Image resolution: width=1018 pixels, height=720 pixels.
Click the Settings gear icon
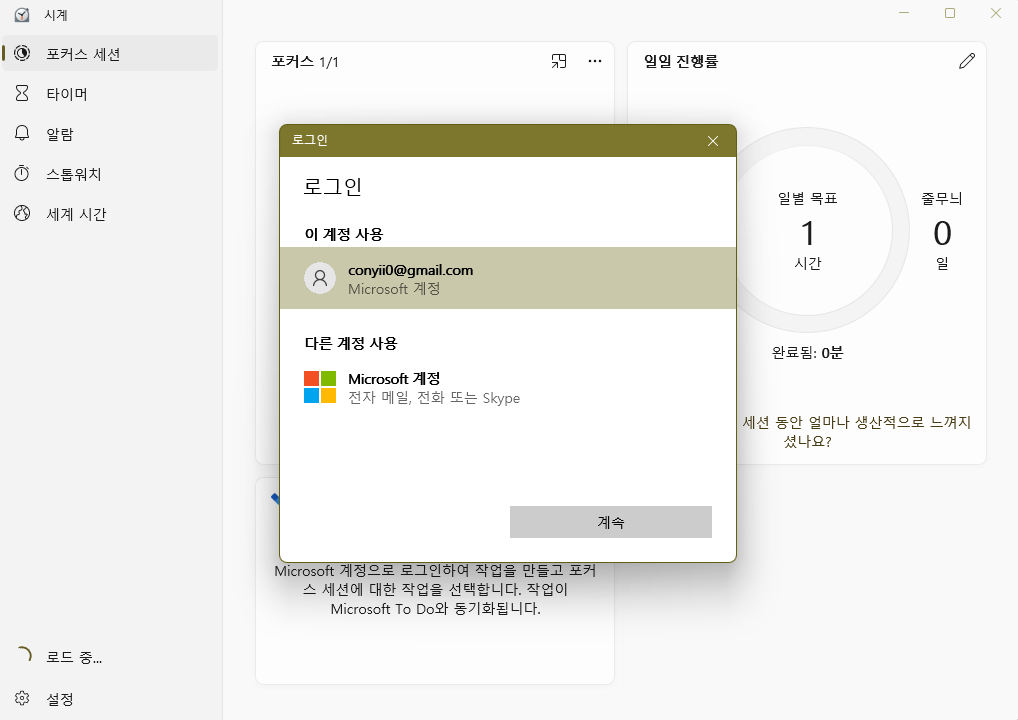pyautogui.click(x=22, y=698)
